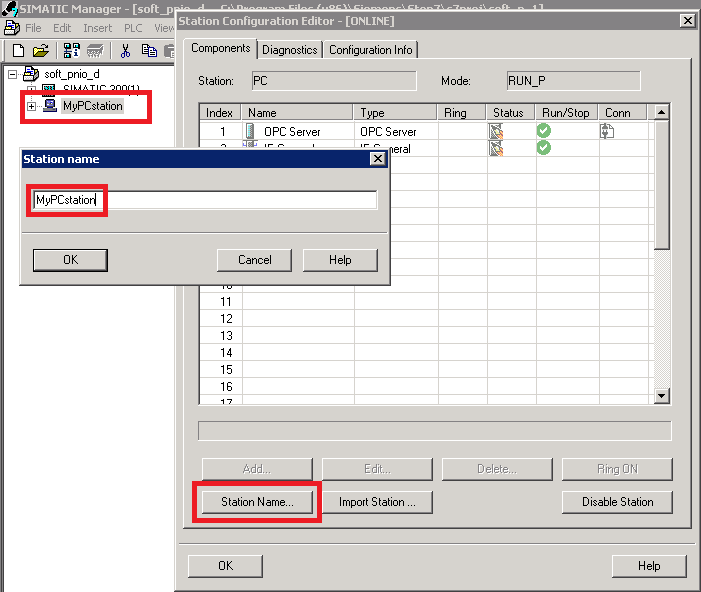The width and height of the screenshot is (701, 592).
Task: Click the OPC Server connection icon
Action: [607, 131]
